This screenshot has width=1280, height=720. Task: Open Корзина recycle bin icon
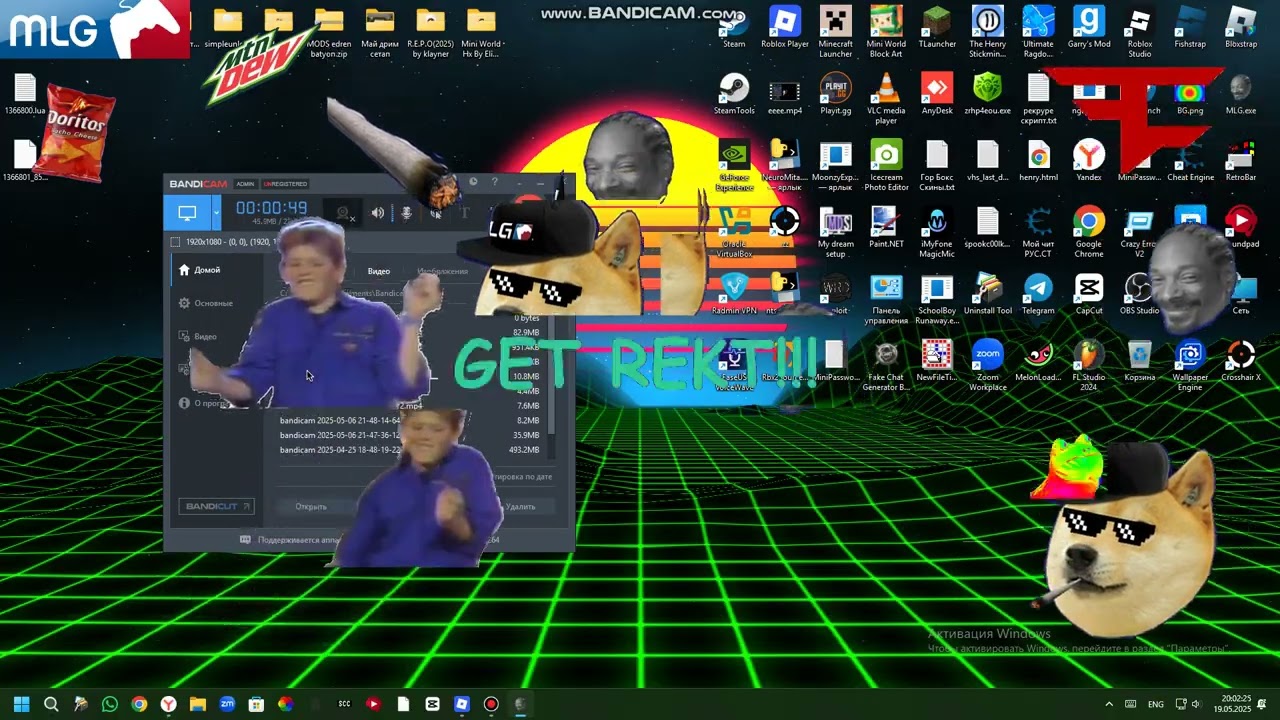click(1140, 362)
